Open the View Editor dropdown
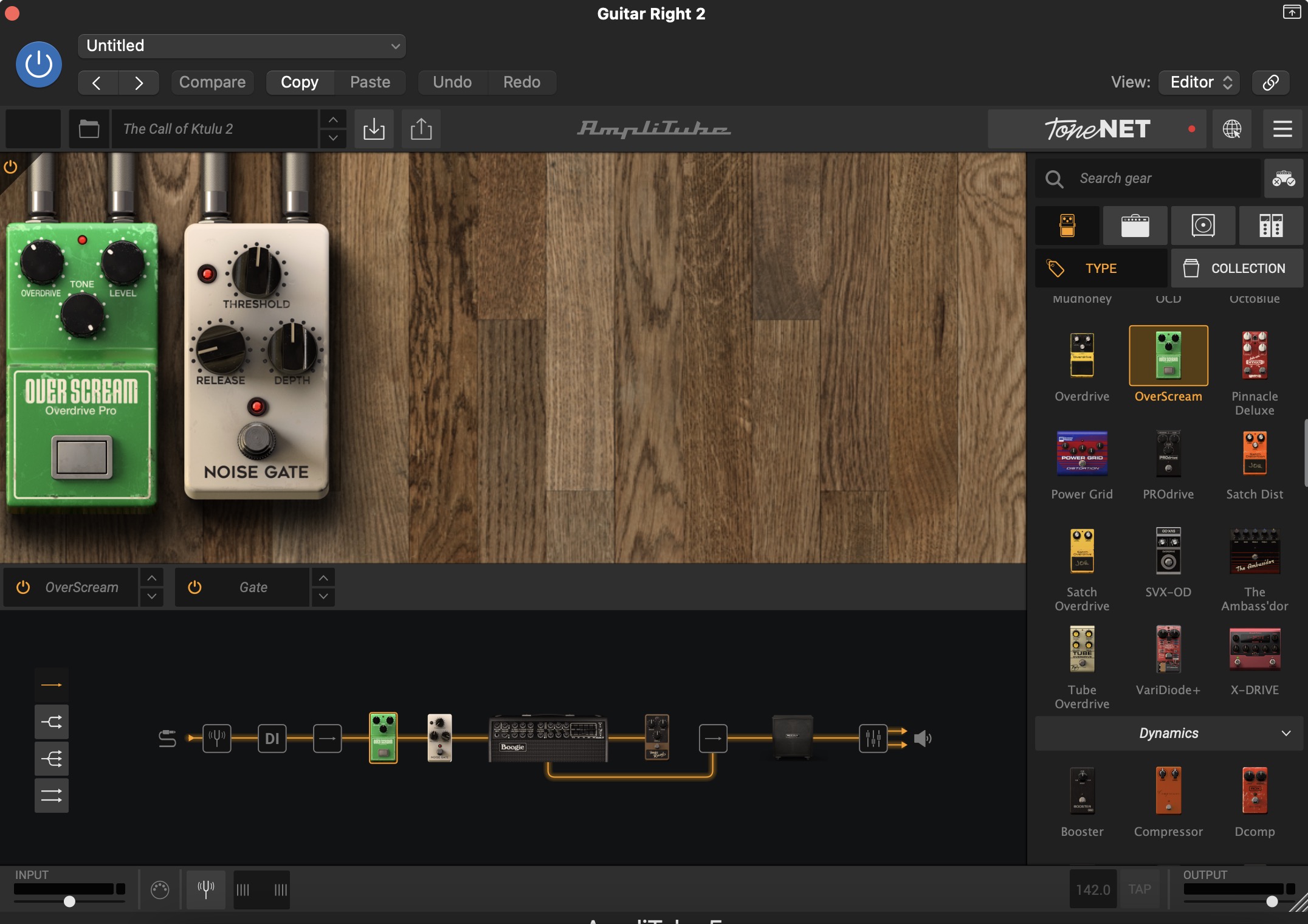Viewport: 1308px width, 924px height. point(1200,82)
